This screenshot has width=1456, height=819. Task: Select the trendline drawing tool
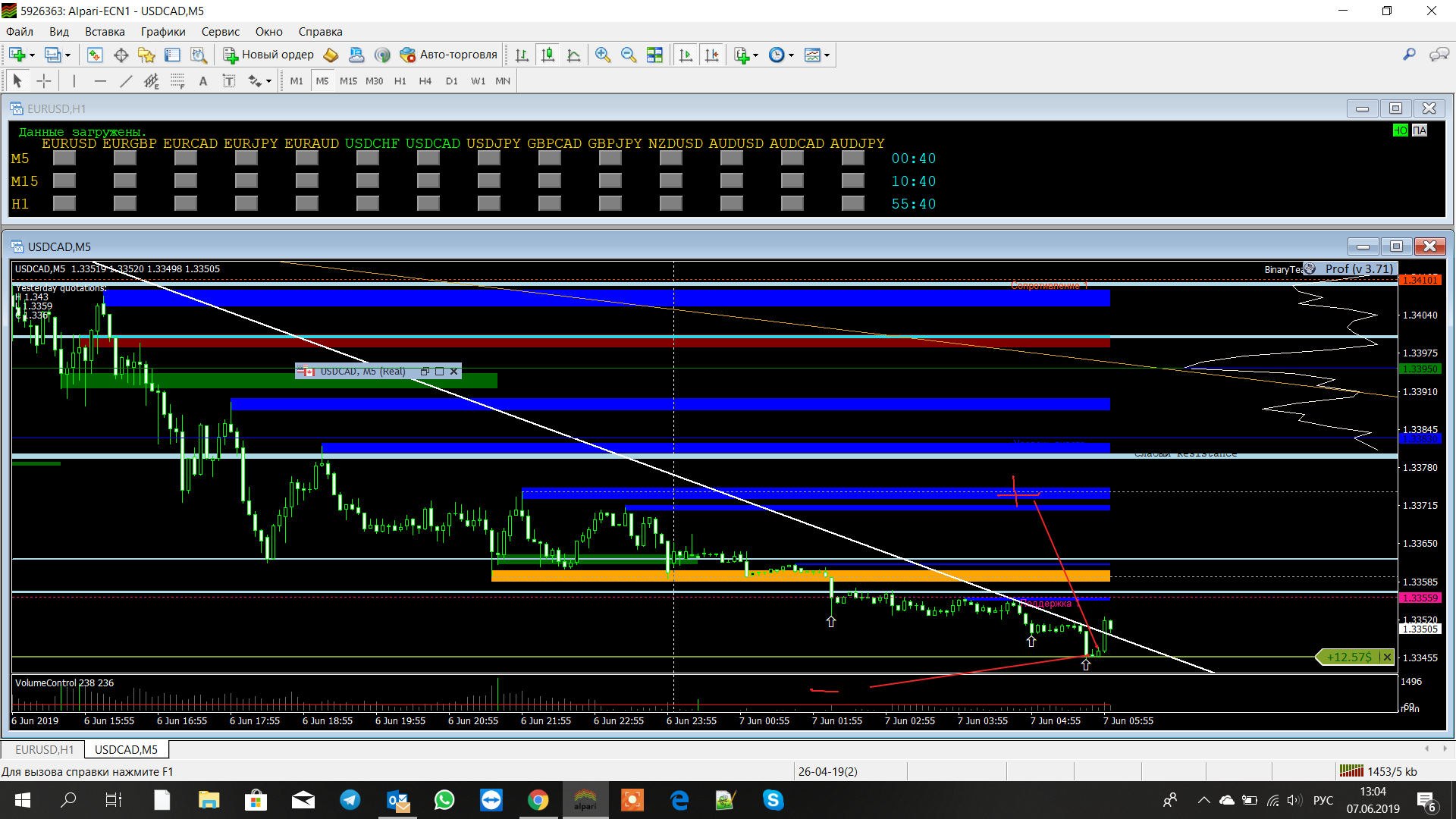pos(126,81)
